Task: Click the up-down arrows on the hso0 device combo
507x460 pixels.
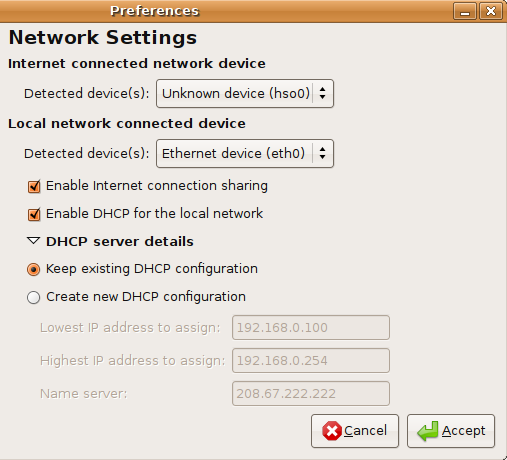Action: pyautogui.click(x=322, y=93)
